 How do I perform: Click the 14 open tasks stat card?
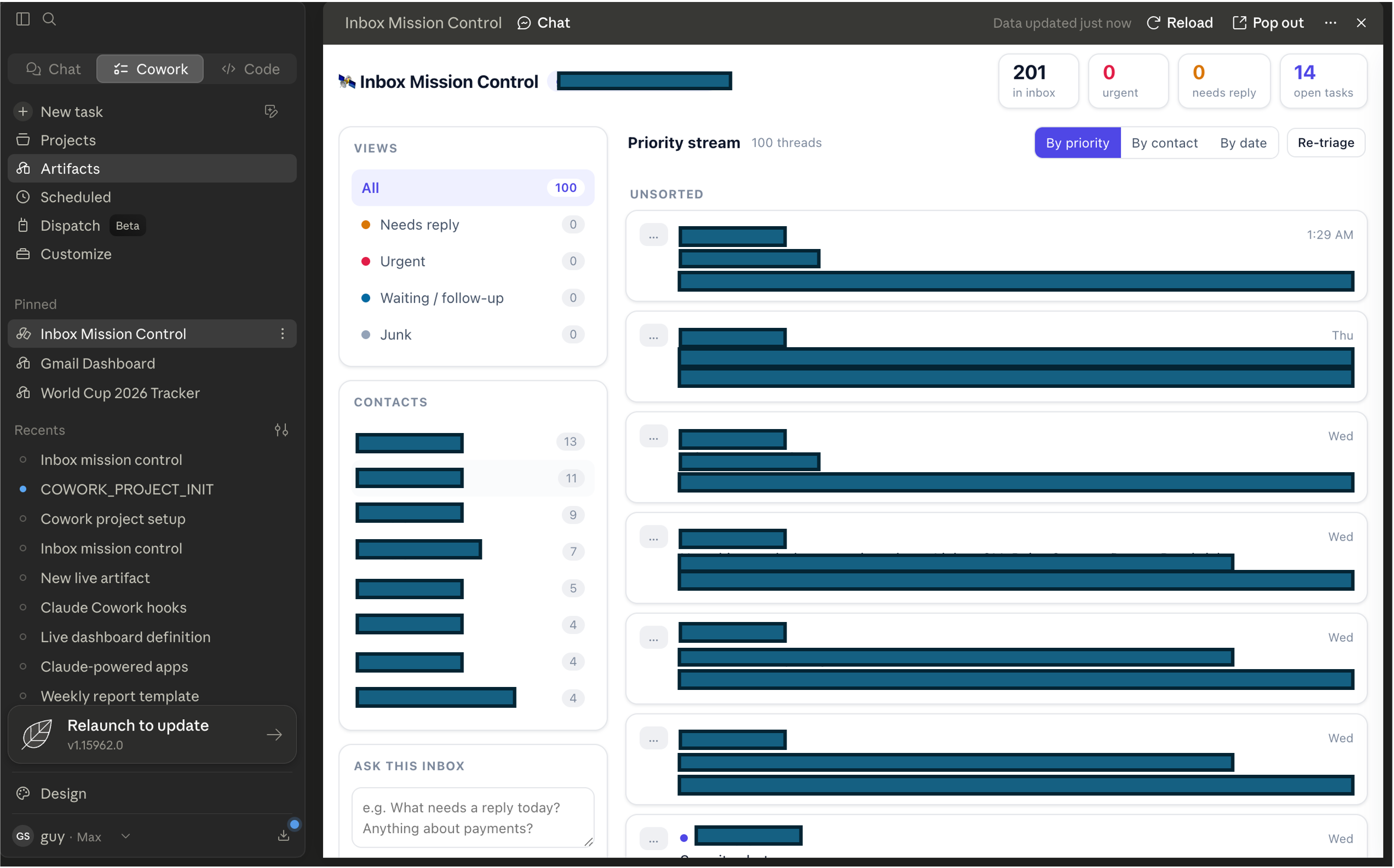coord(1324,81)
